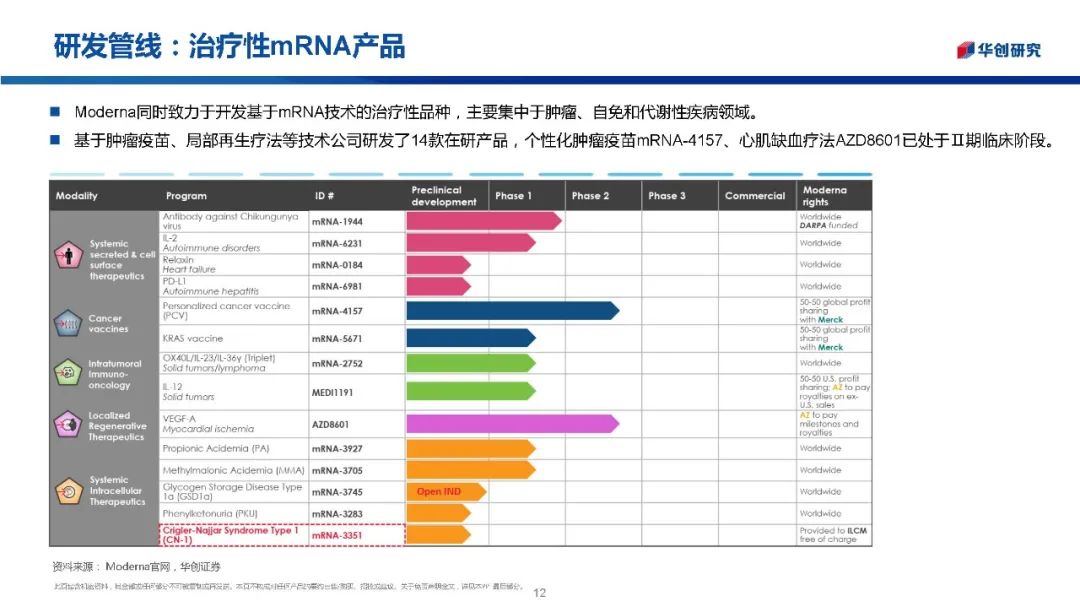The width and height of the screenshot is (1080, 607).
Task: Click the Commercial column header
Action: pos(755,196)
